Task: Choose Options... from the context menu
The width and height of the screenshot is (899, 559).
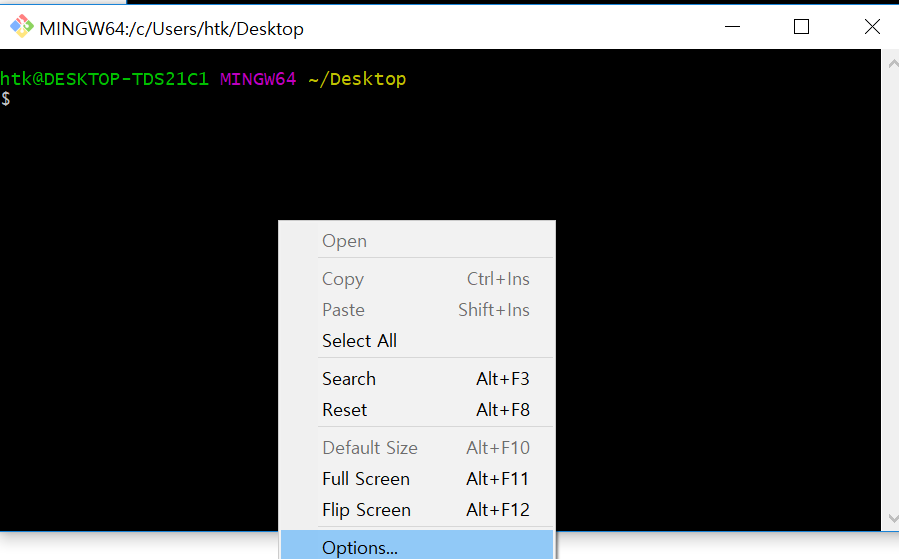Action: 417,546
